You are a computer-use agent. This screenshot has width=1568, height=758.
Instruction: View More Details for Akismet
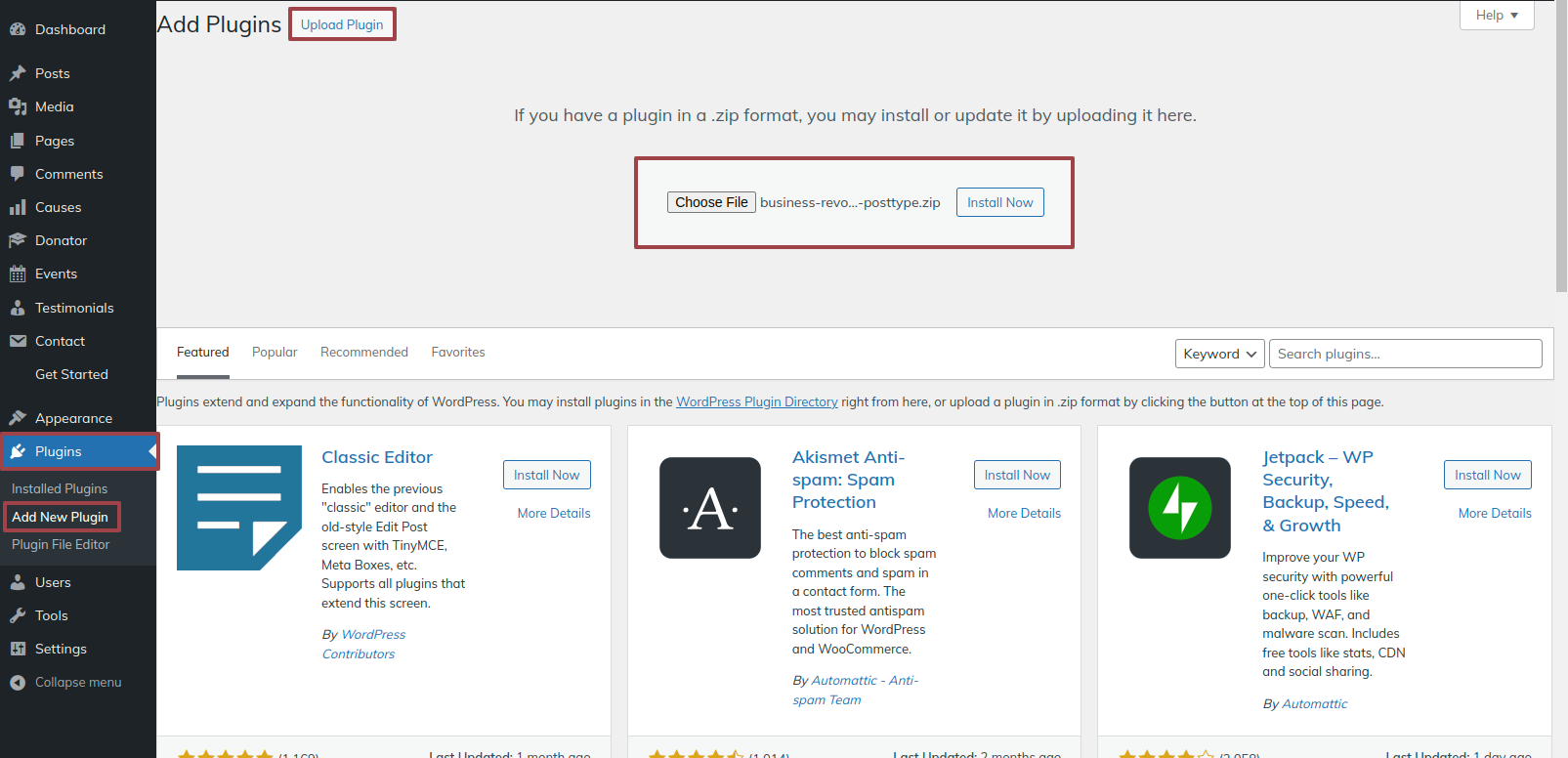click(1024, 513)
